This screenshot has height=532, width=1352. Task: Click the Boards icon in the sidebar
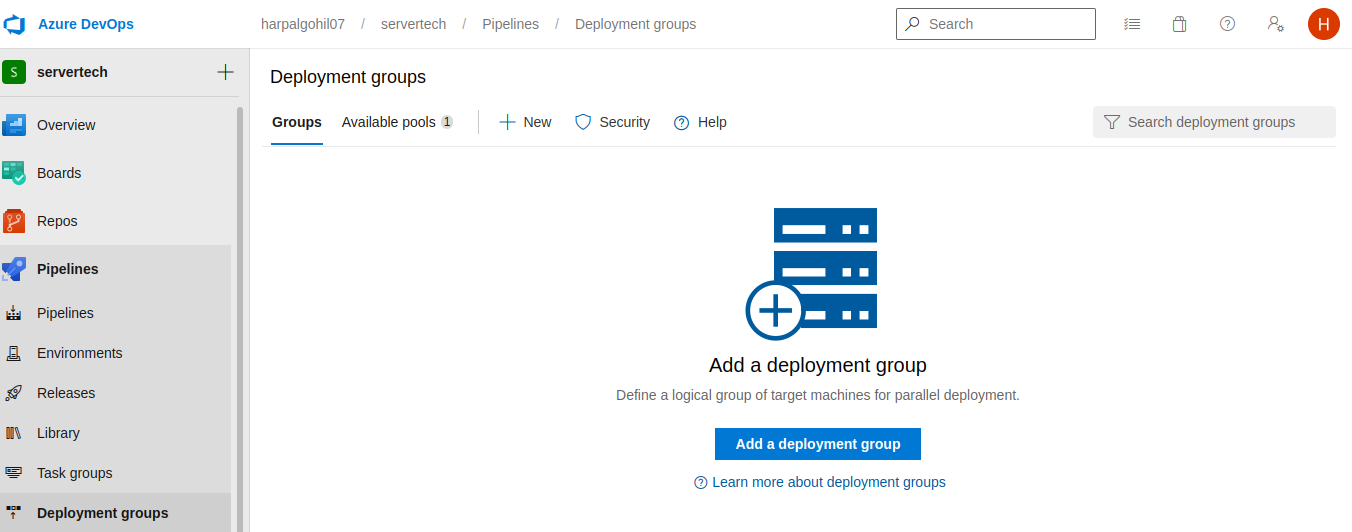pyautogui.click(x=14, y=173)
